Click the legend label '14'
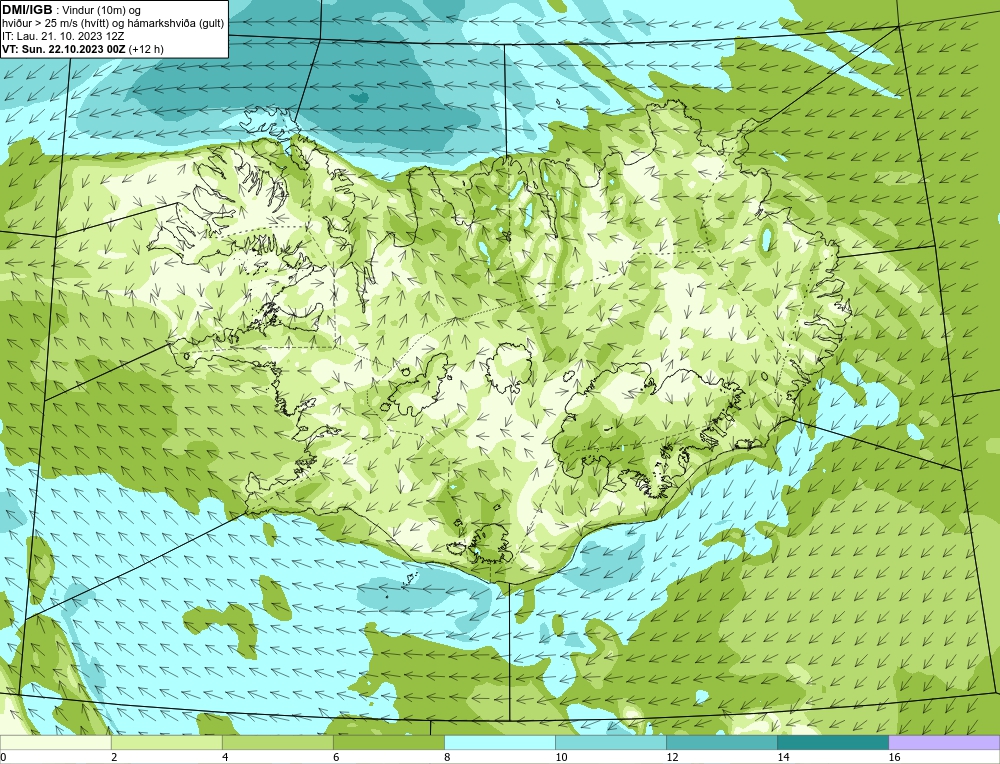The image size is (1000, 764). [x=783, y=757]
